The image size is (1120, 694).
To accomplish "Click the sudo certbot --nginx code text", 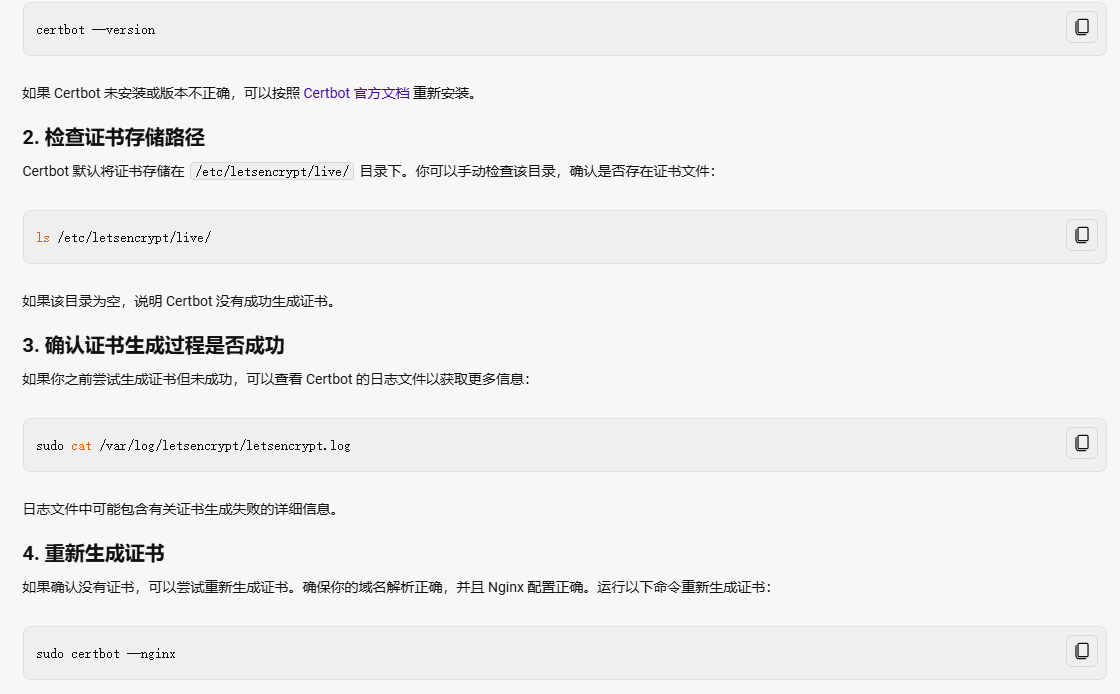I will pos(106,654).
